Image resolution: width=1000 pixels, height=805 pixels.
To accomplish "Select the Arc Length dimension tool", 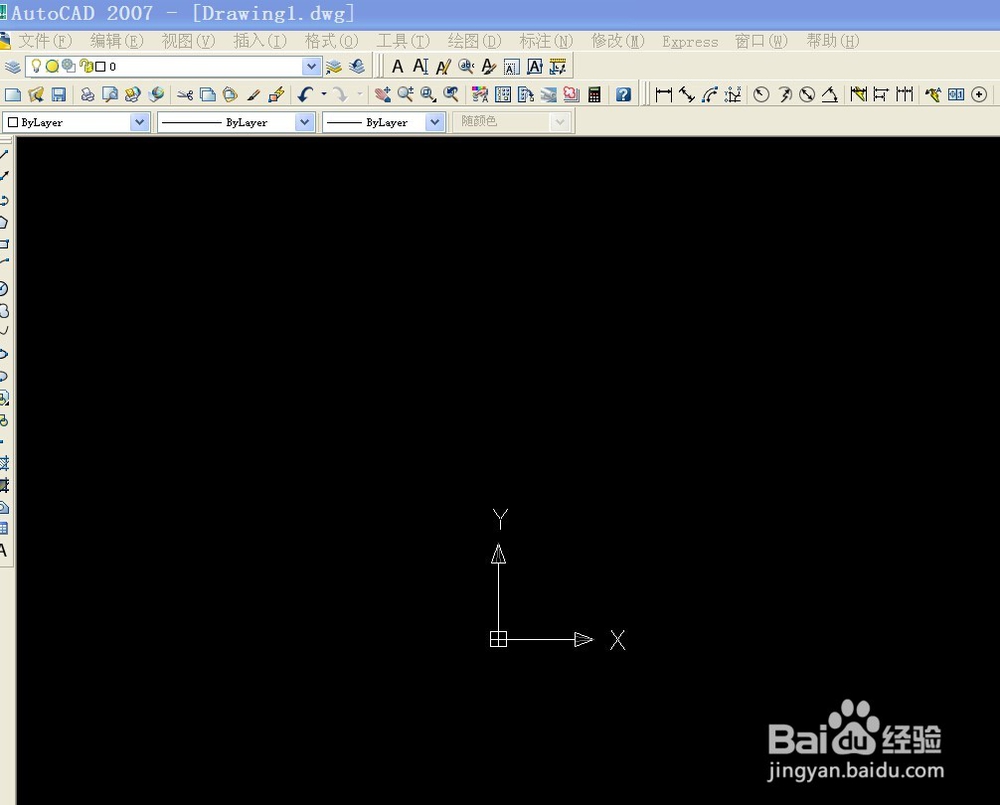I will tap(710, 95).
